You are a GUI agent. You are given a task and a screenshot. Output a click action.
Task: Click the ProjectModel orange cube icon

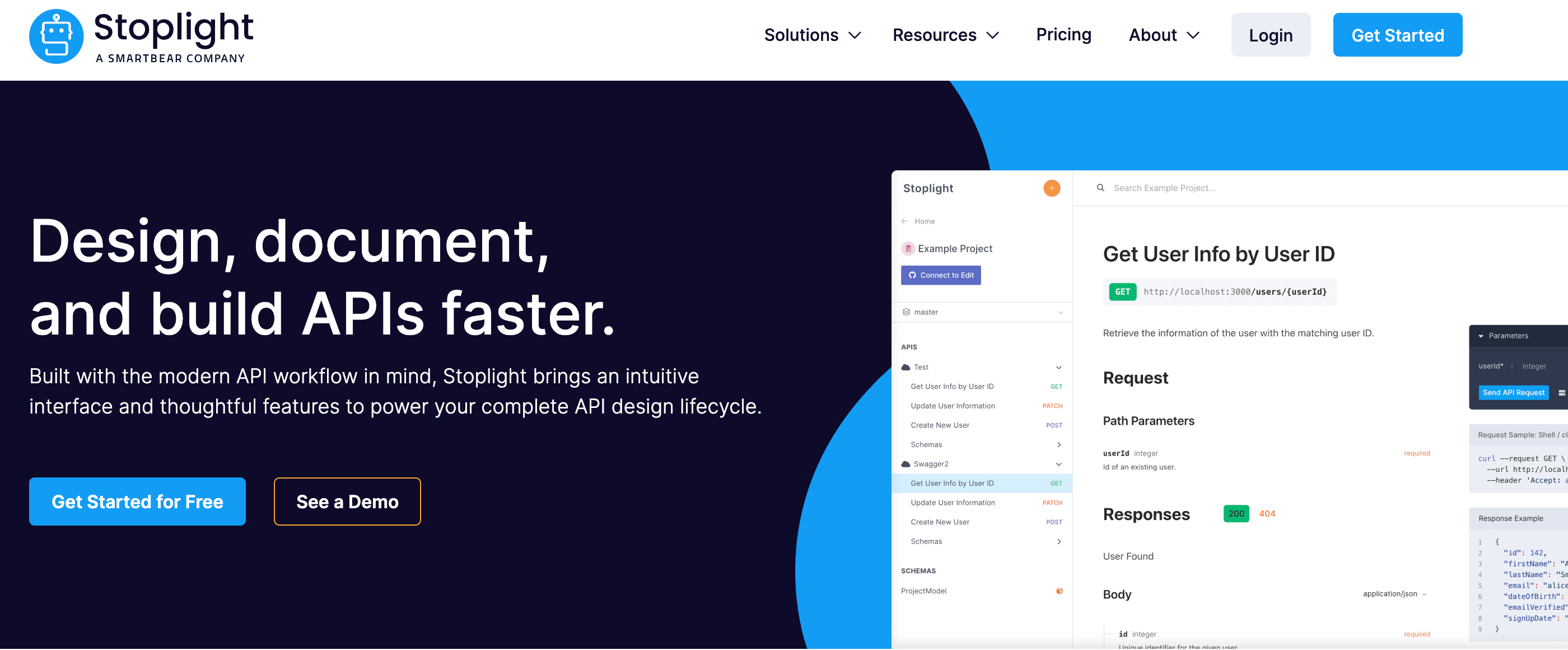pos(1059,591)
